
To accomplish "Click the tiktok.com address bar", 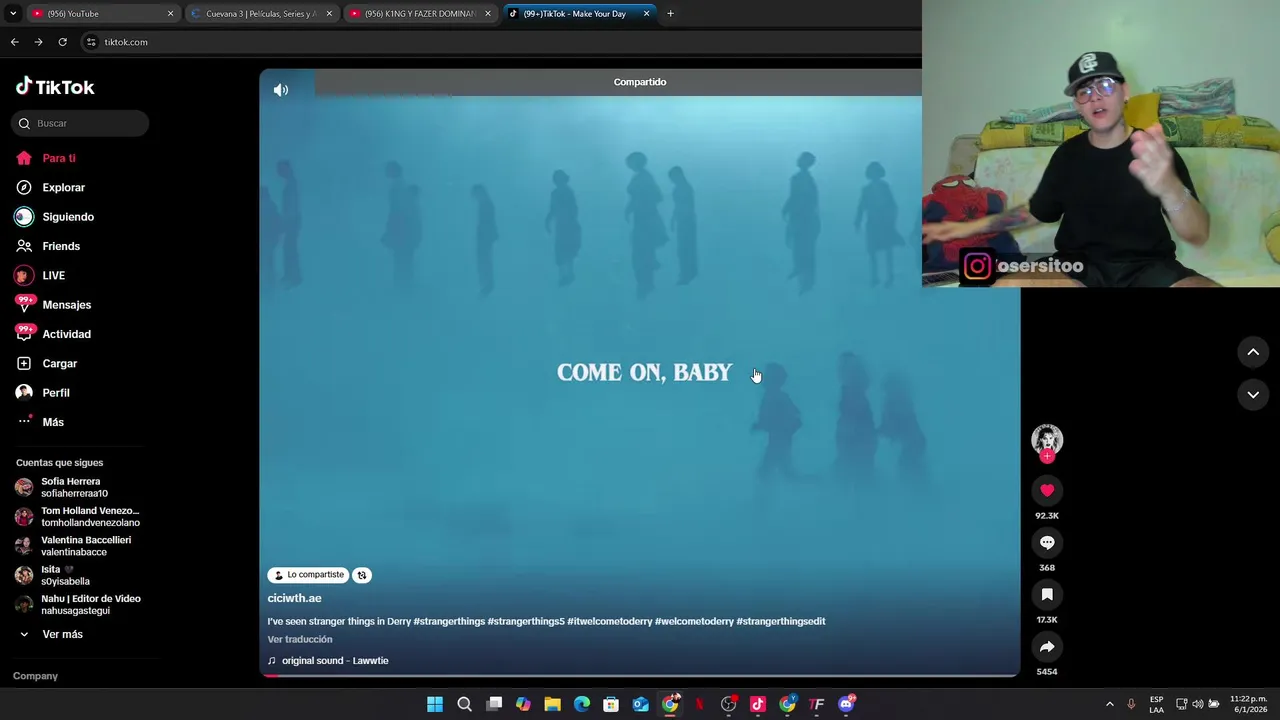I will (500, 42).
